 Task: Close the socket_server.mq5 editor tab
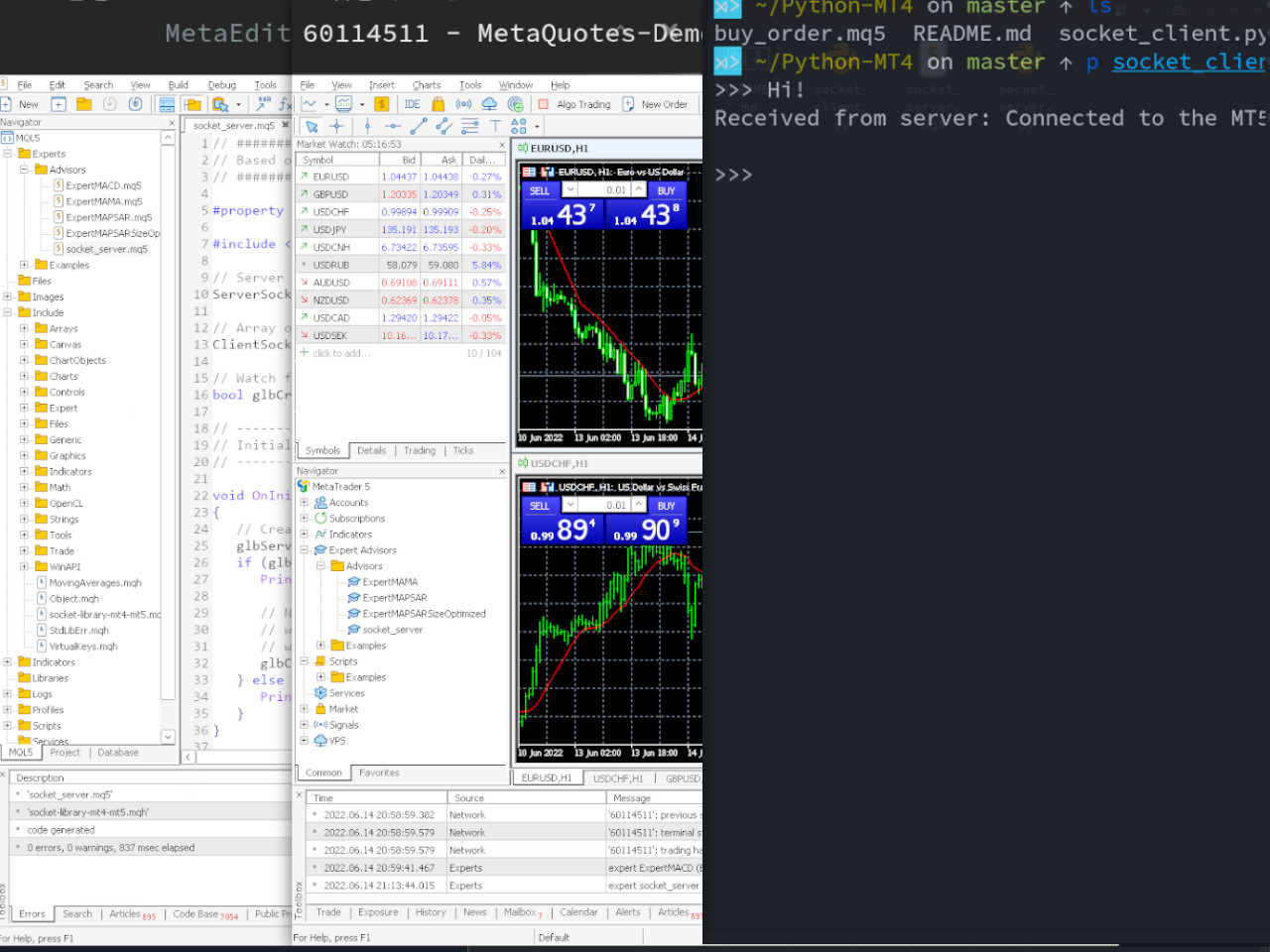pos(285,125)
